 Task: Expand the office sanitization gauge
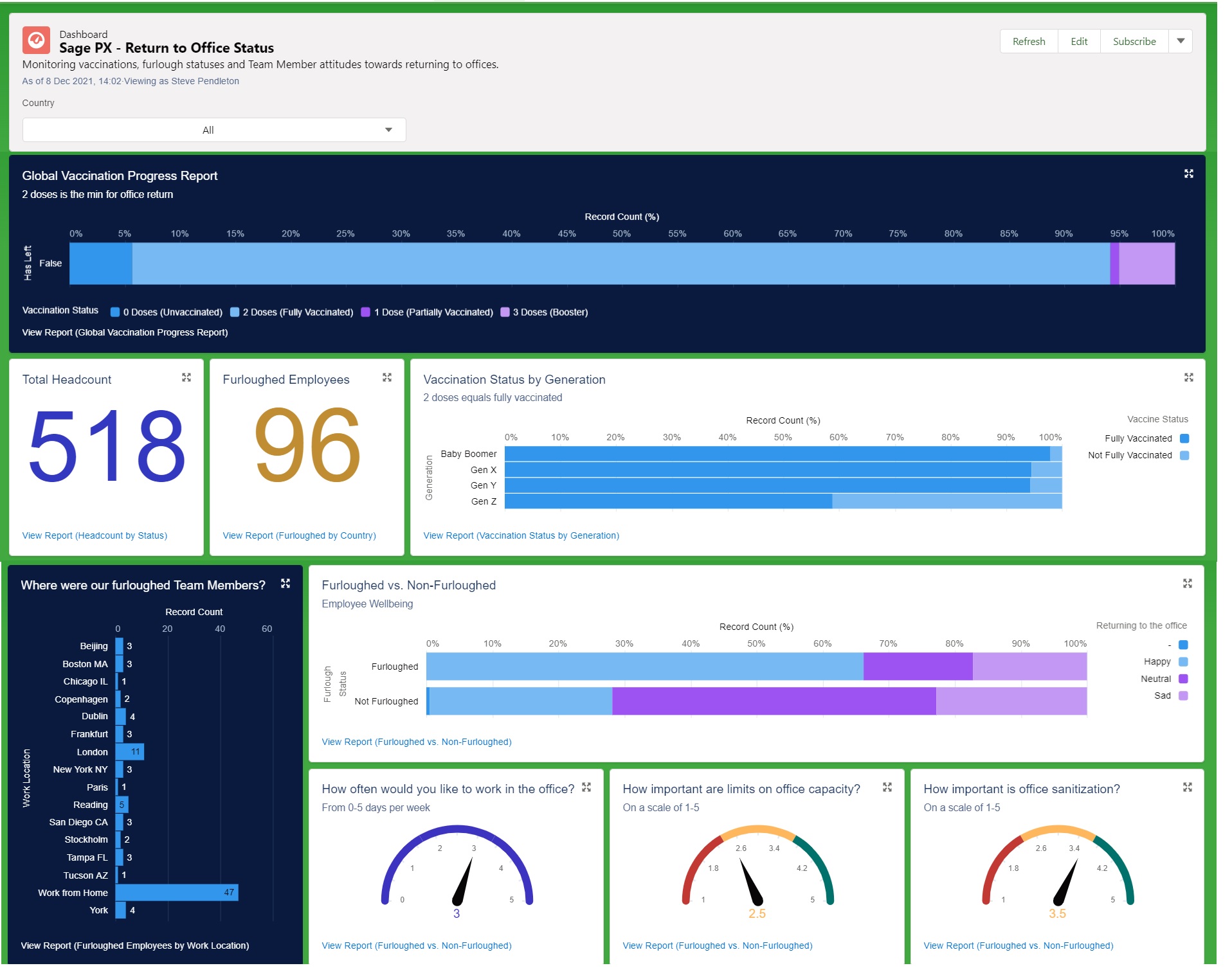pos(1187,787)
